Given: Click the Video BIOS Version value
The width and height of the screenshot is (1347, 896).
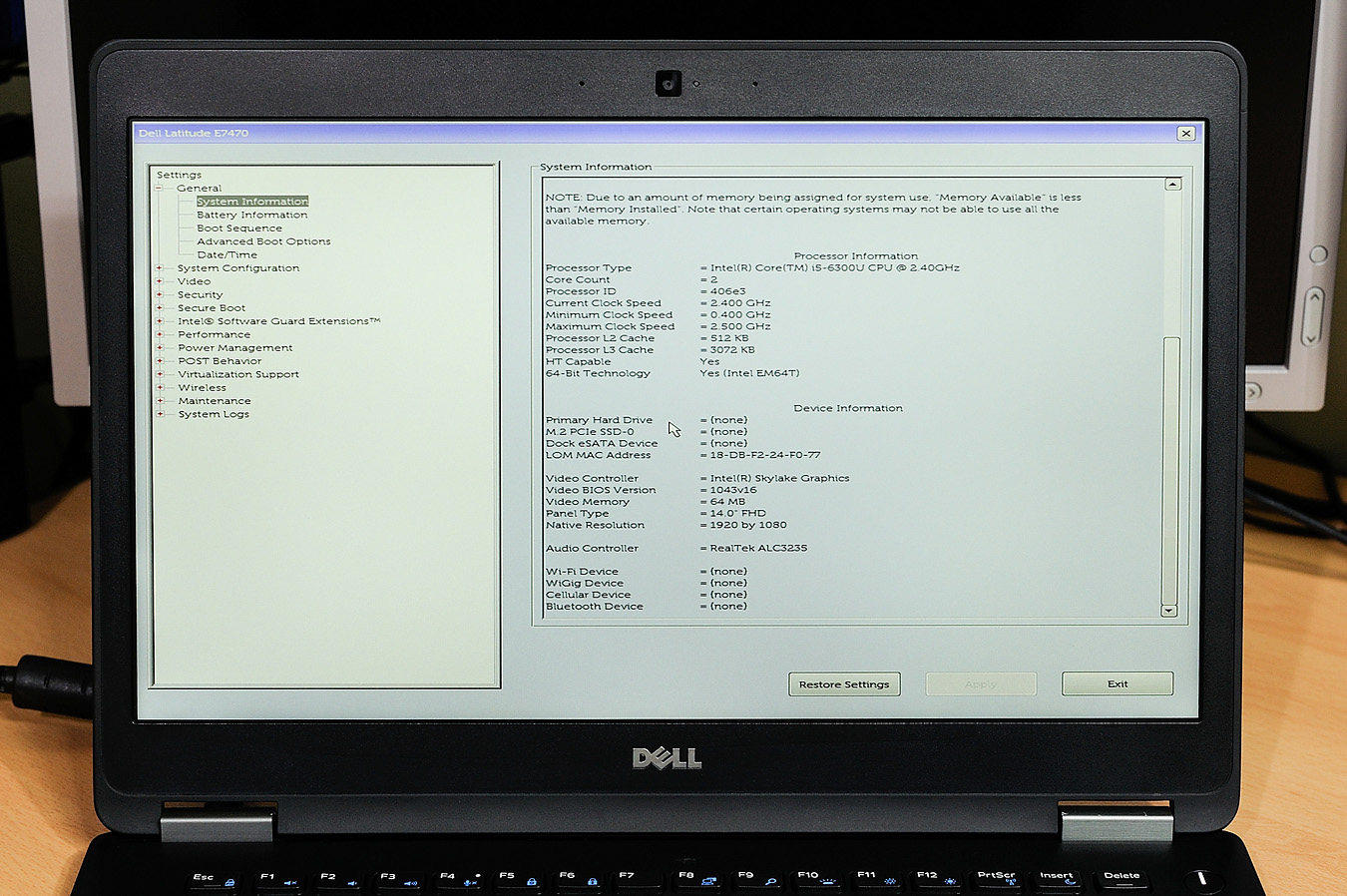Looking at the screenshot, I should tap(733, 490).
